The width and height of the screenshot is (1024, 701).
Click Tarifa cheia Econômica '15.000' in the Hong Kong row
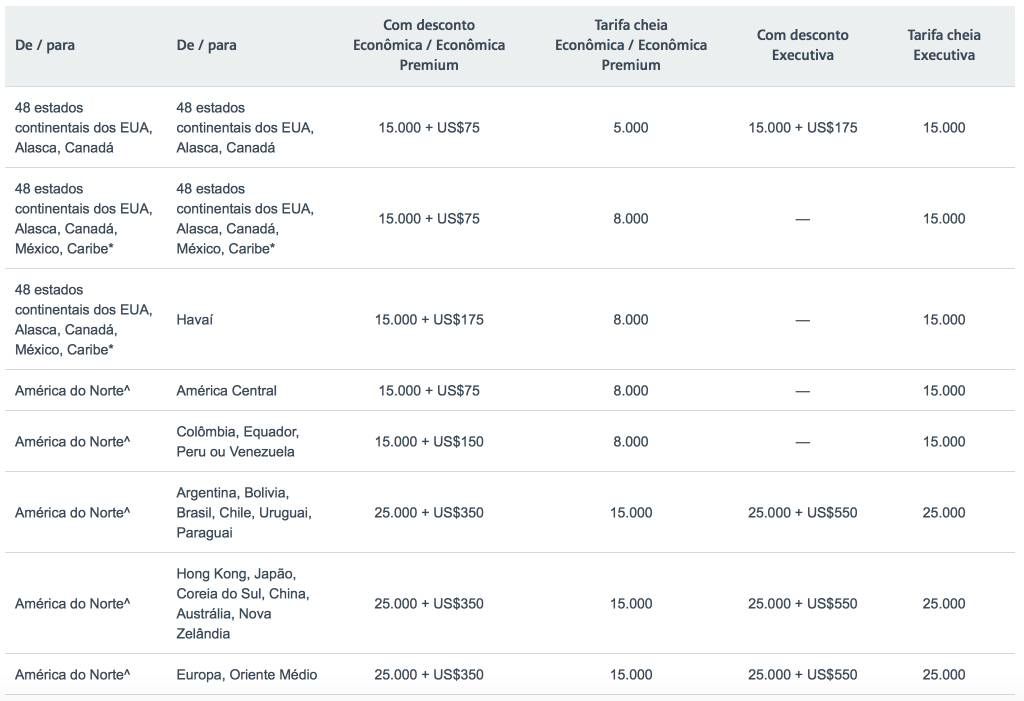[630, 604]
